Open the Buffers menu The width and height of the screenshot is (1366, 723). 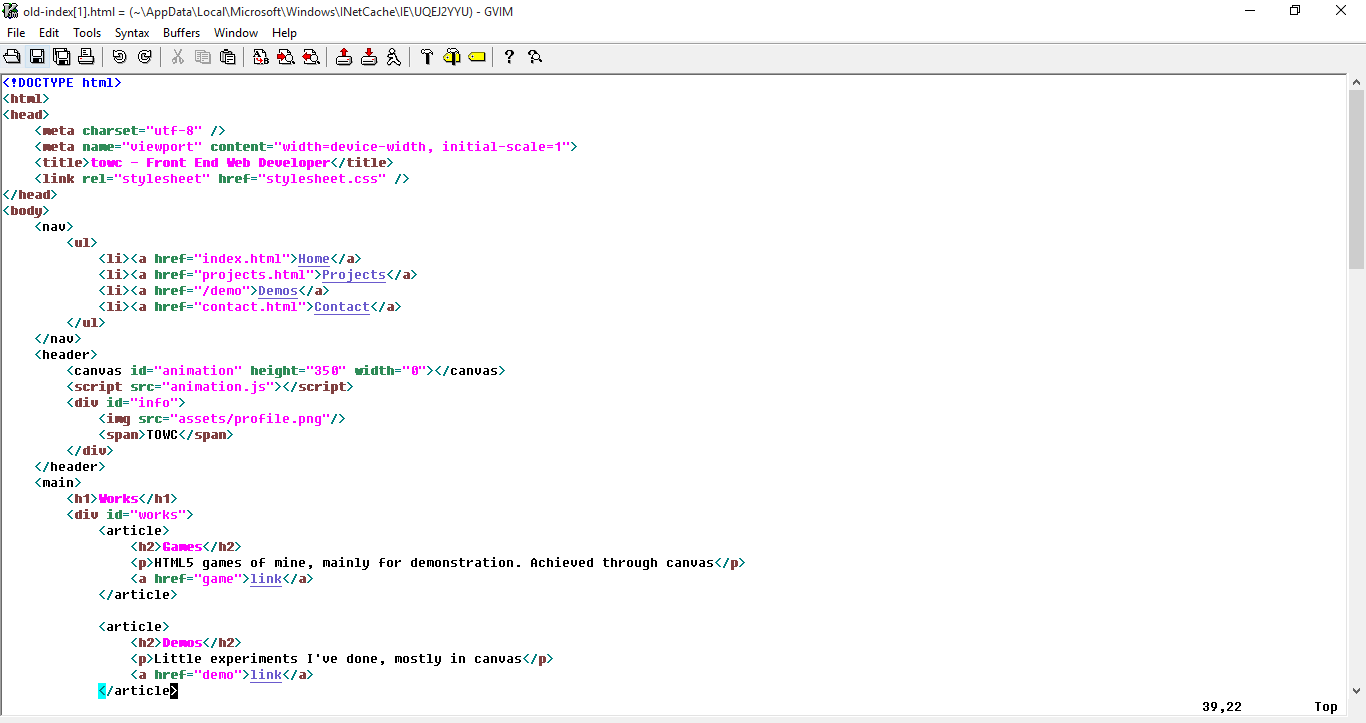click(x=181, y=33)
